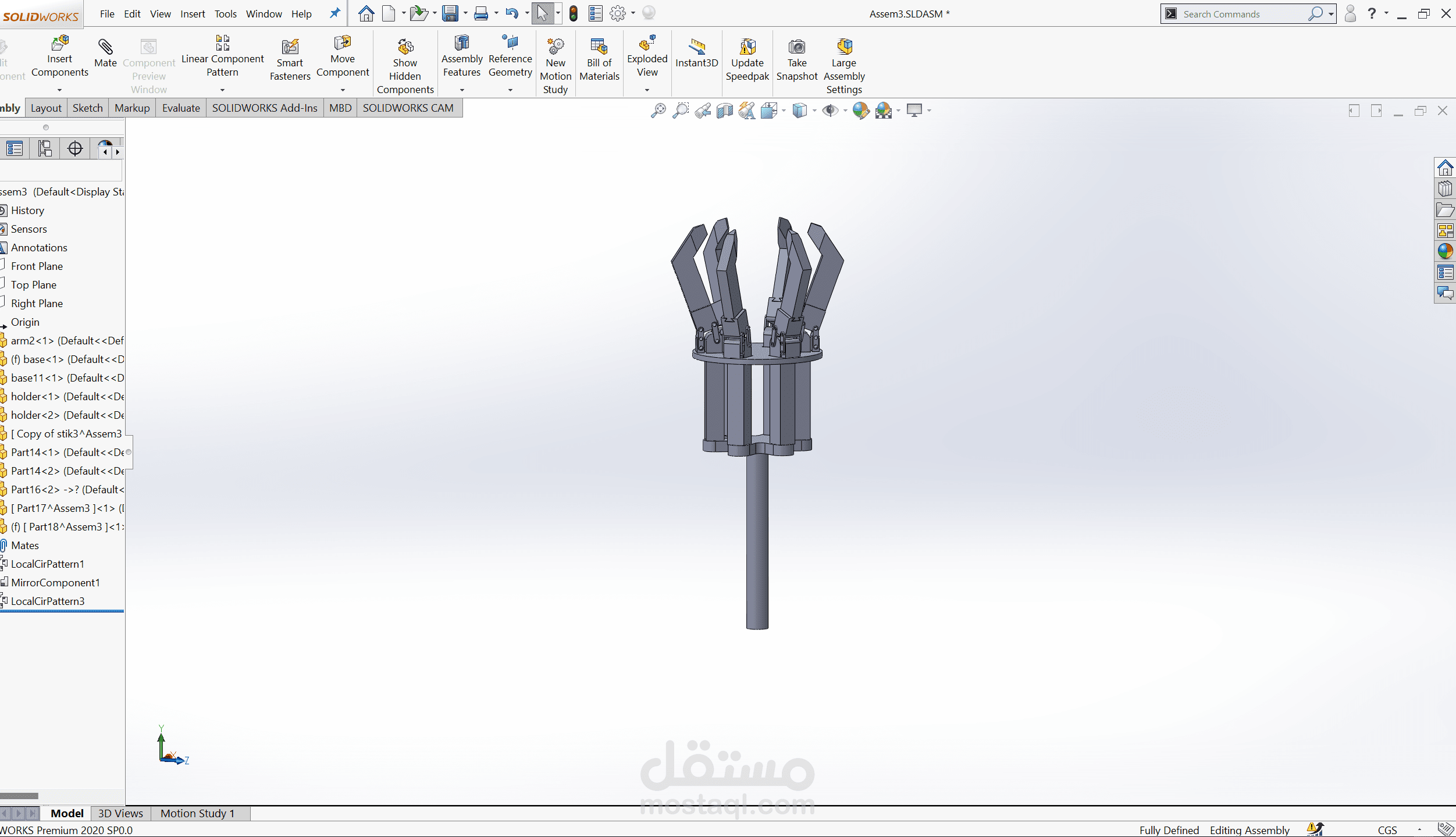Click the user login profile icon

point(1350,13)
